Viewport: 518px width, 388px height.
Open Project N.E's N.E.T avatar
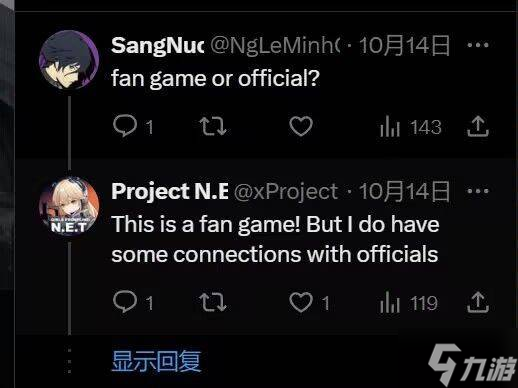(x=69, y=207)
